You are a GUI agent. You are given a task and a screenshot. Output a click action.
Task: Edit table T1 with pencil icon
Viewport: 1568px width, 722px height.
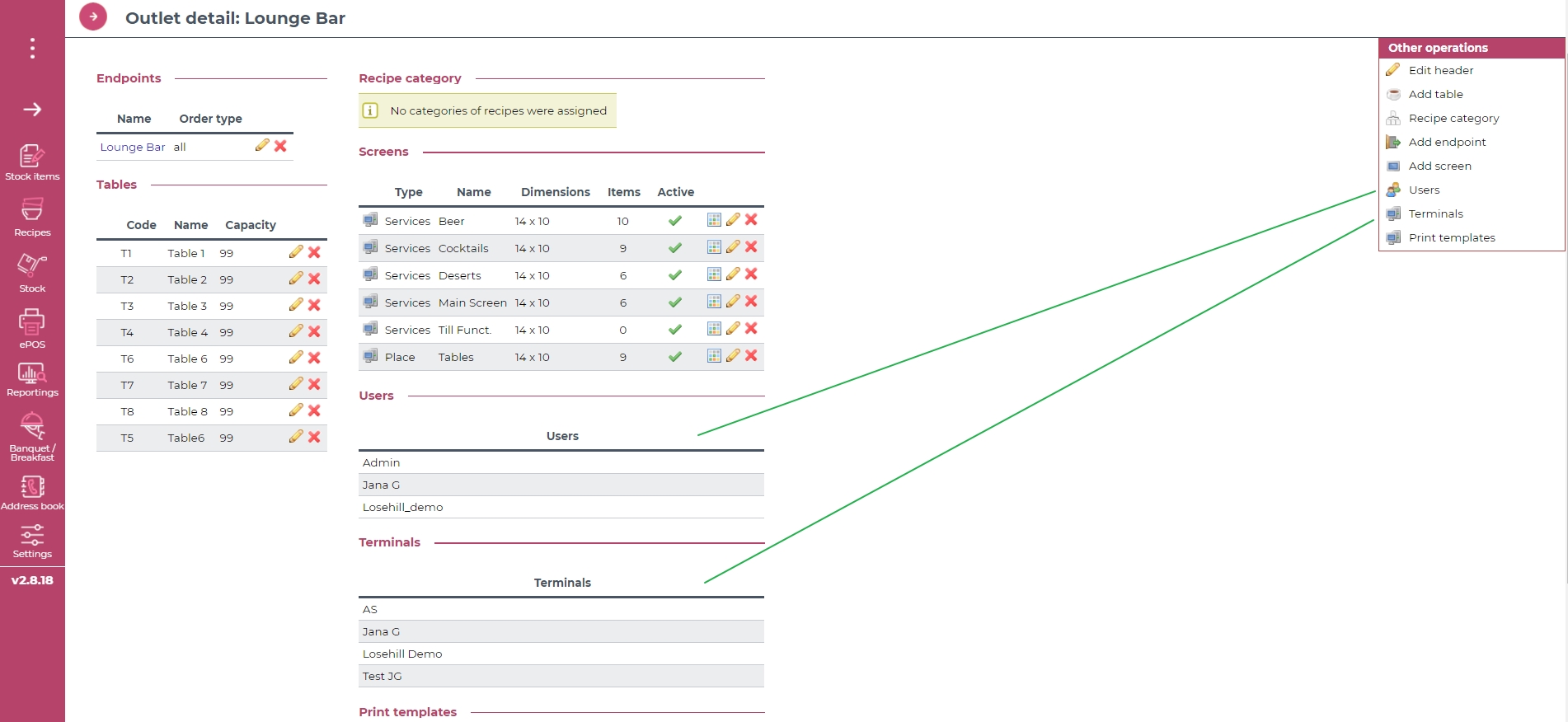point(296,252)
